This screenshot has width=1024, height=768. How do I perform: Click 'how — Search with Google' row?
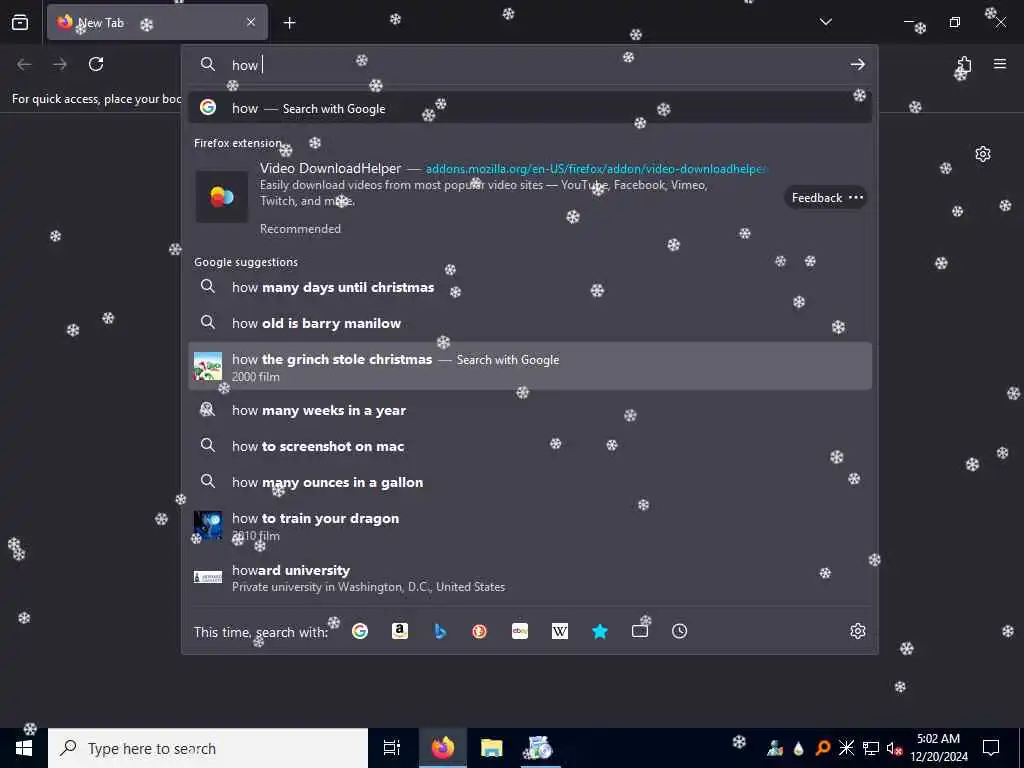tap(530, 108)
